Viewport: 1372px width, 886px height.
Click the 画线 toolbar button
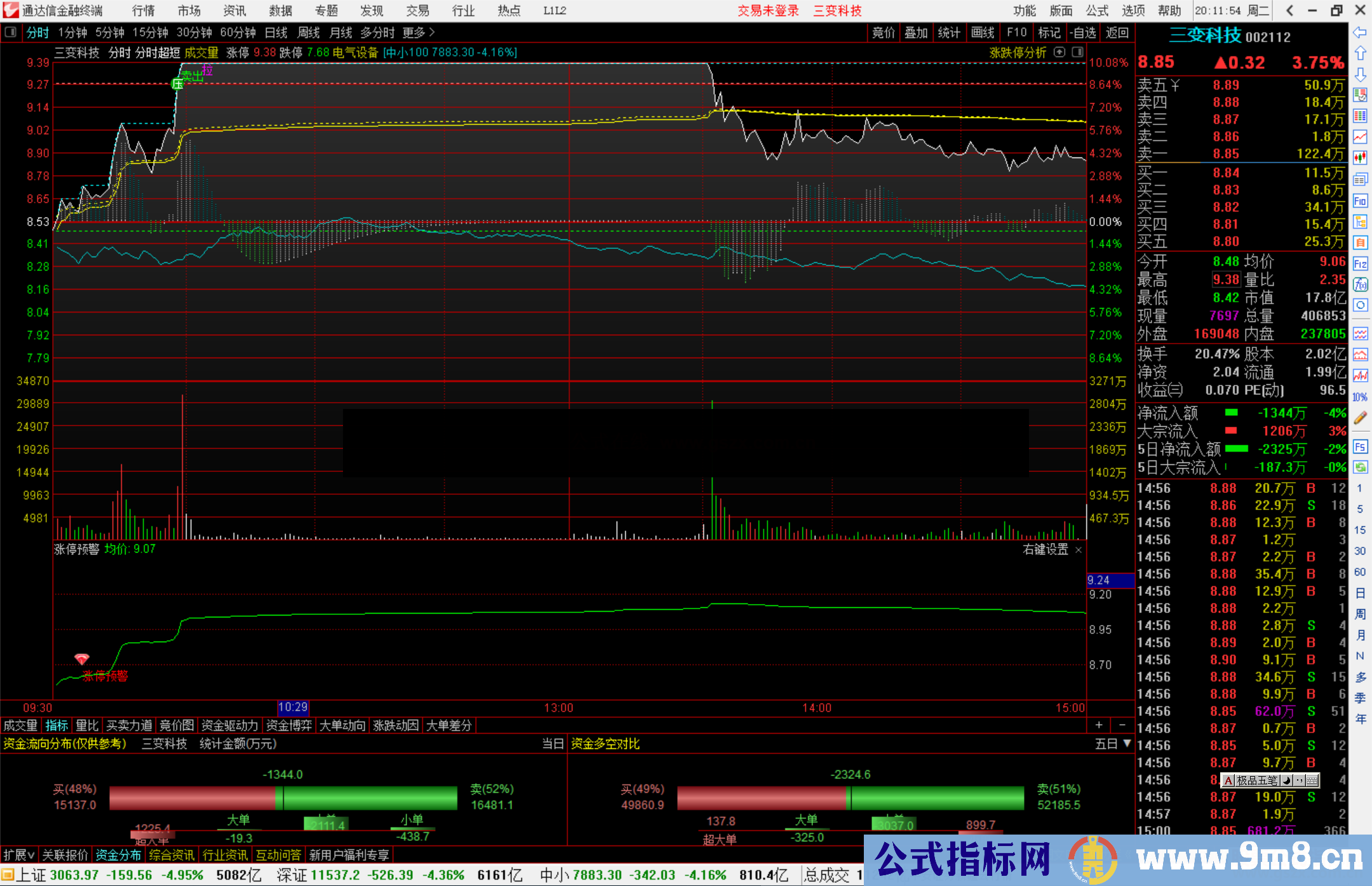coord(983,32)
